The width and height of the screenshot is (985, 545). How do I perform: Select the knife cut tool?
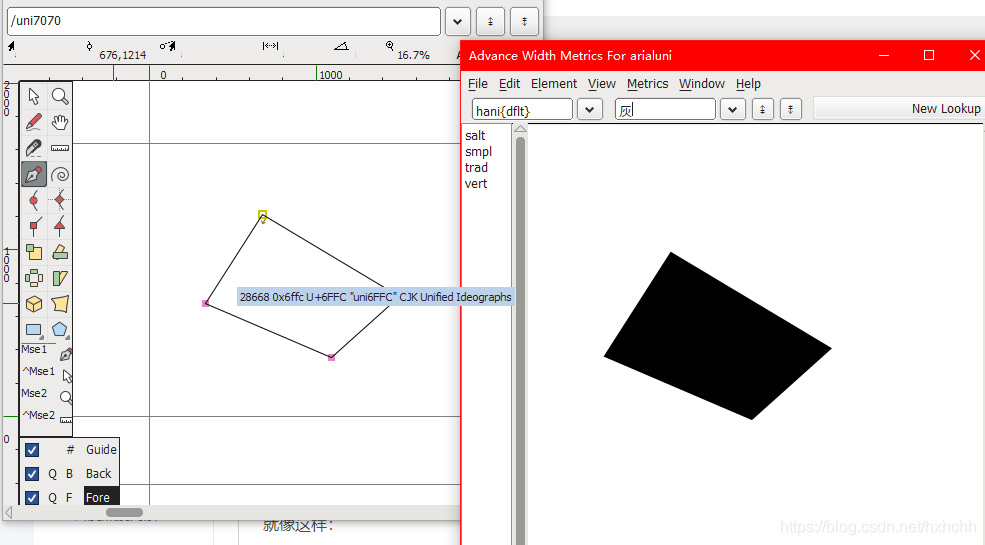point(34,148)
